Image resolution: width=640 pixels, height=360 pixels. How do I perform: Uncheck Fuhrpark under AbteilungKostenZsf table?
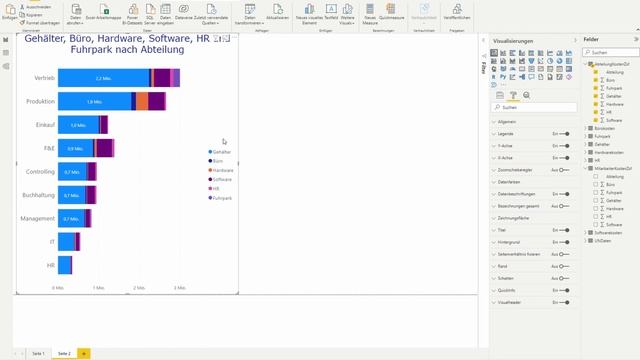(596, 88)
